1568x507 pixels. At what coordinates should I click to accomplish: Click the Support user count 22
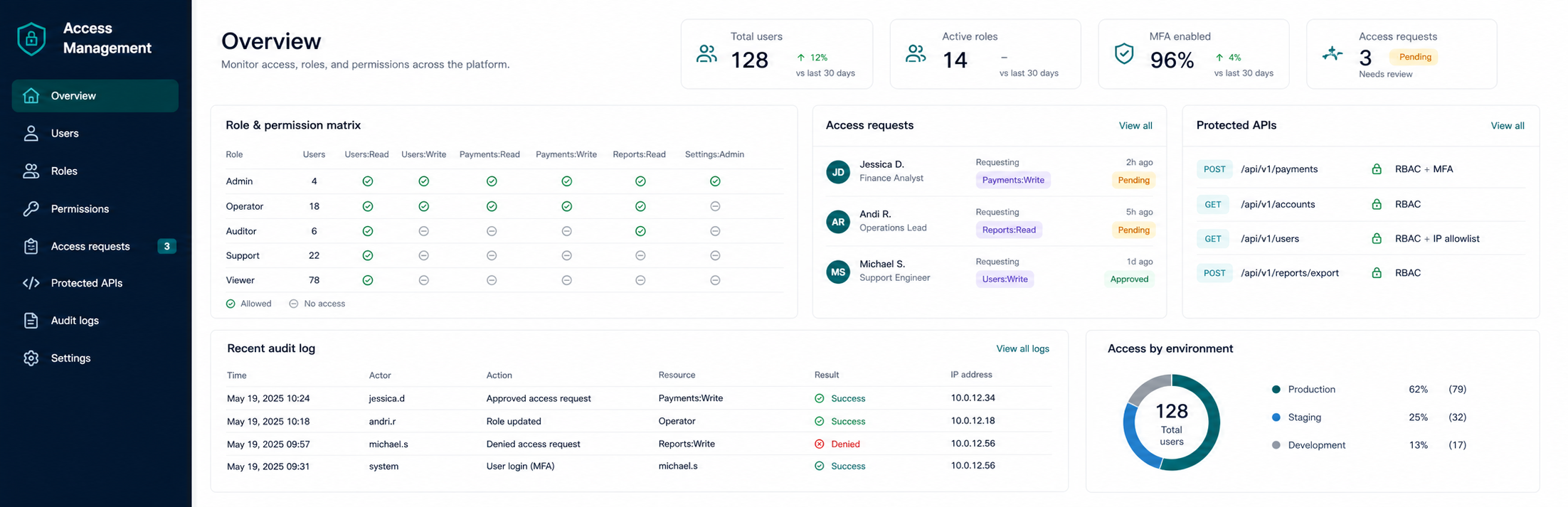point(314,255)
